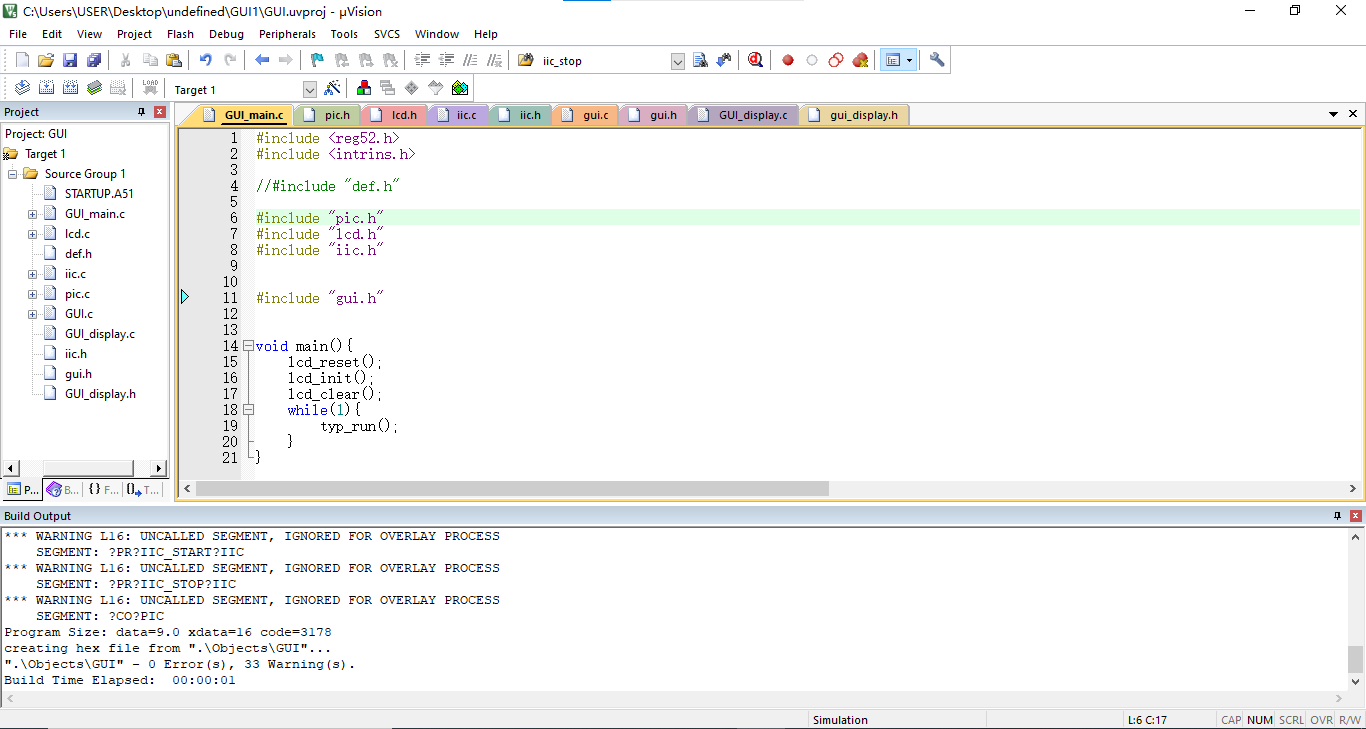Click the Save All icon
The width and height of the screenshot is (1366, 729).
click(94, 60)
